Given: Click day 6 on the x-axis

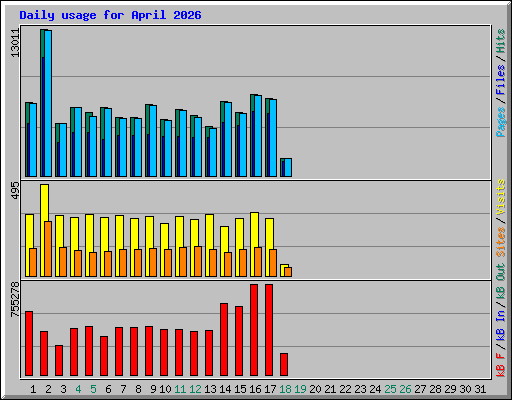Looking at the screenshot, I should coord(108,389).
